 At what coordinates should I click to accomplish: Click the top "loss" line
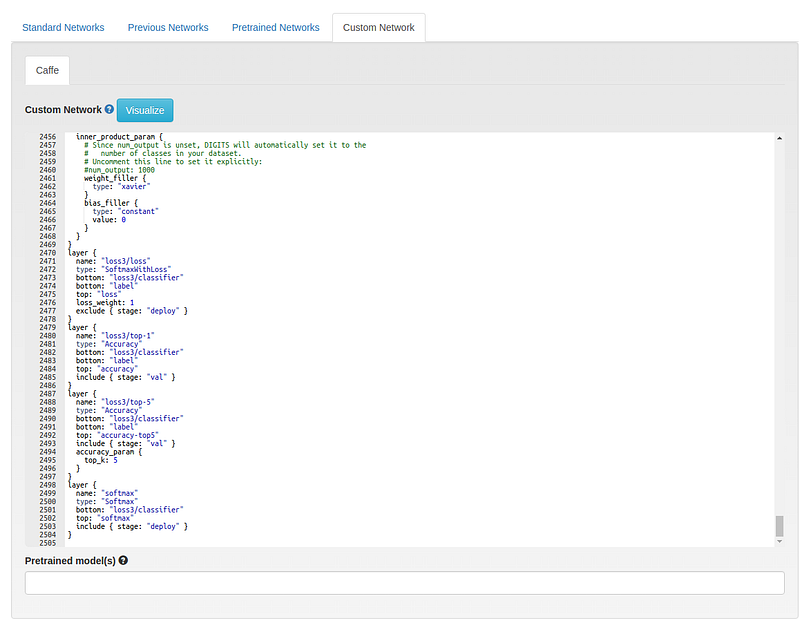coord(98,294)
